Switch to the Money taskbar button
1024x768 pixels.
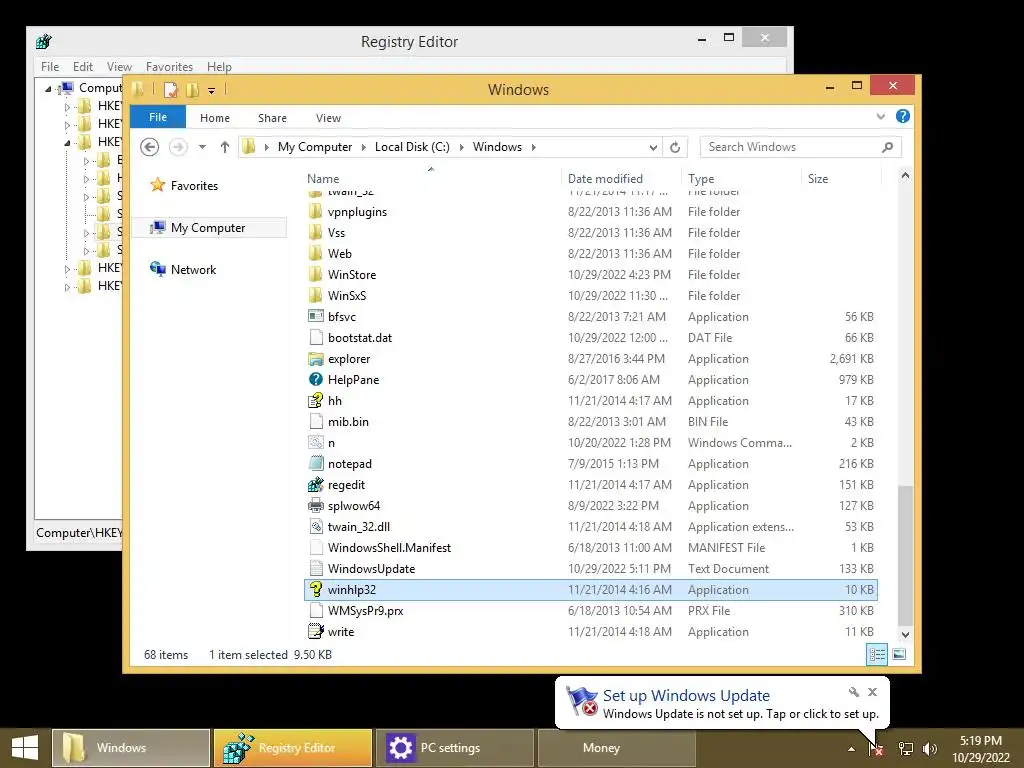(616, 748)
